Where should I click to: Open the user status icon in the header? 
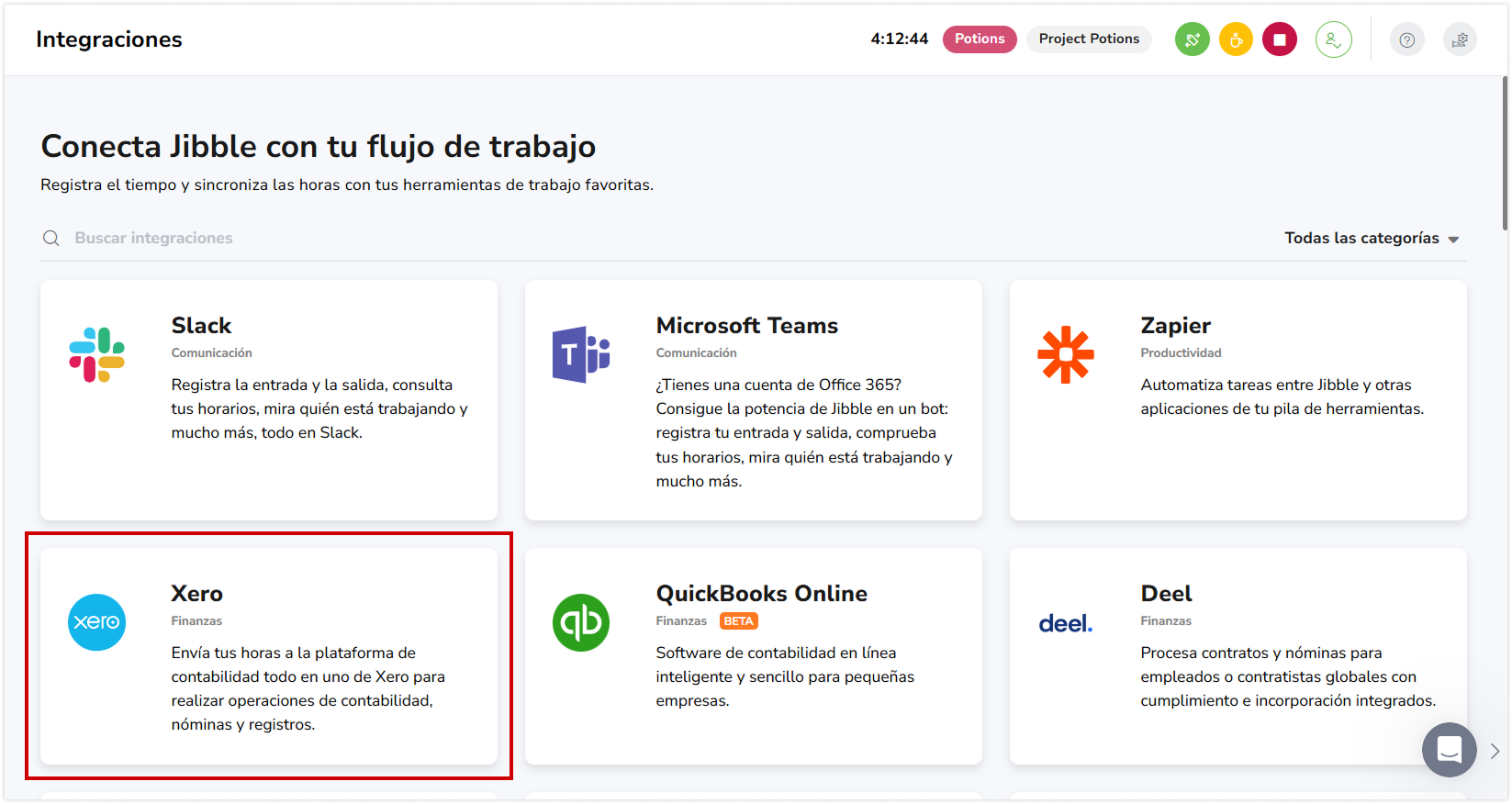pyautogui.click(x=1333, y=39)
